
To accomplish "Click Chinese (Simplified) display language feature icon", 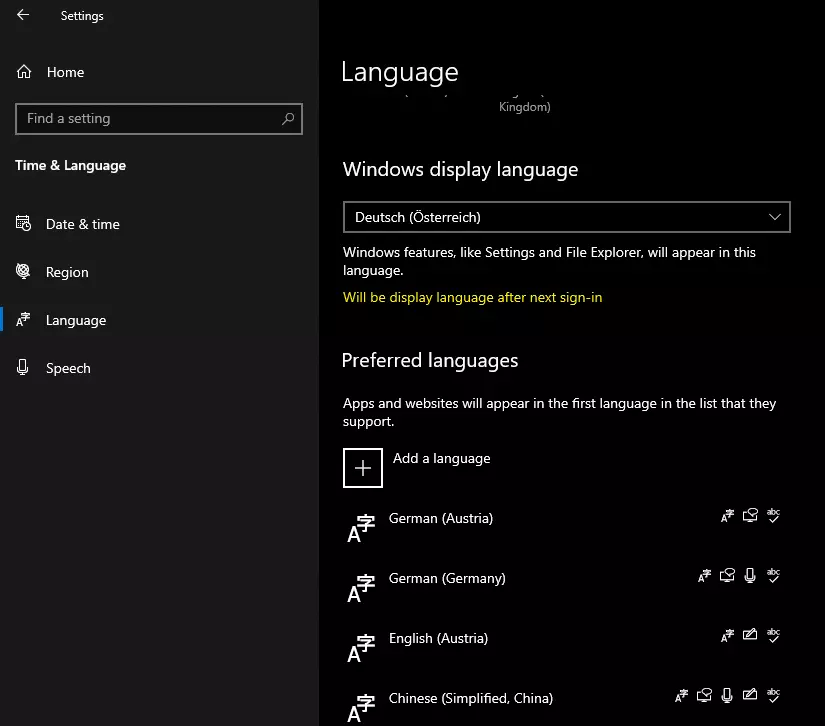I will [x=681, y=695].
